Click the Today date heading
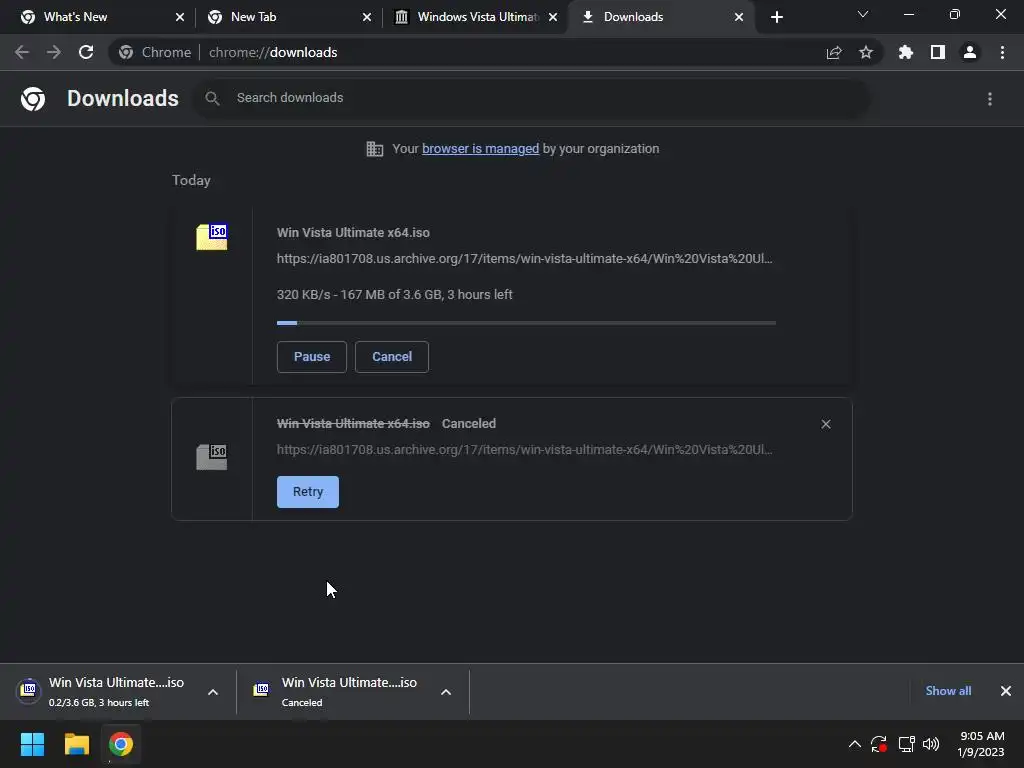Screen dimensions: 1024x768 click(x=191, y=180)
